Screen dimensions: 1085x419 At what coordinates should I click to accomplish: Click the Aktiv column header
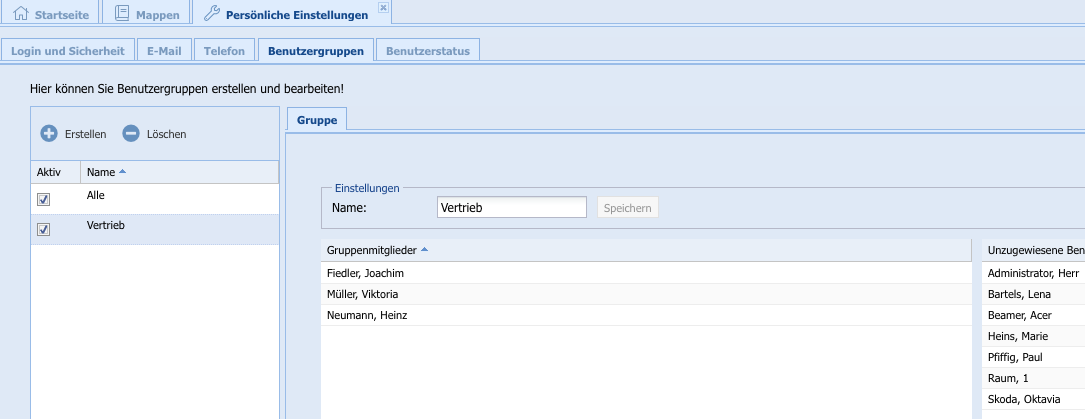[49, 172]
